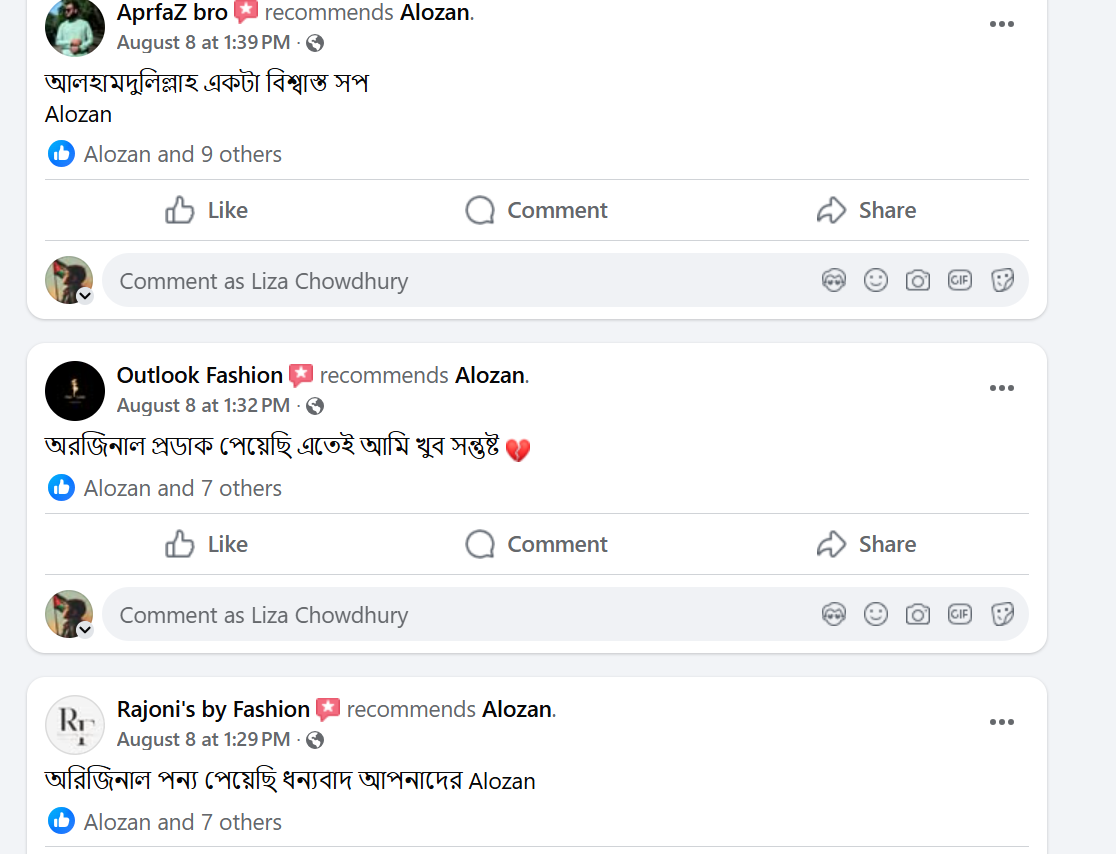Share the Outlook Fashion recommendation
The width and height of the screenshot is (1116, 854).
coord(866,544)
